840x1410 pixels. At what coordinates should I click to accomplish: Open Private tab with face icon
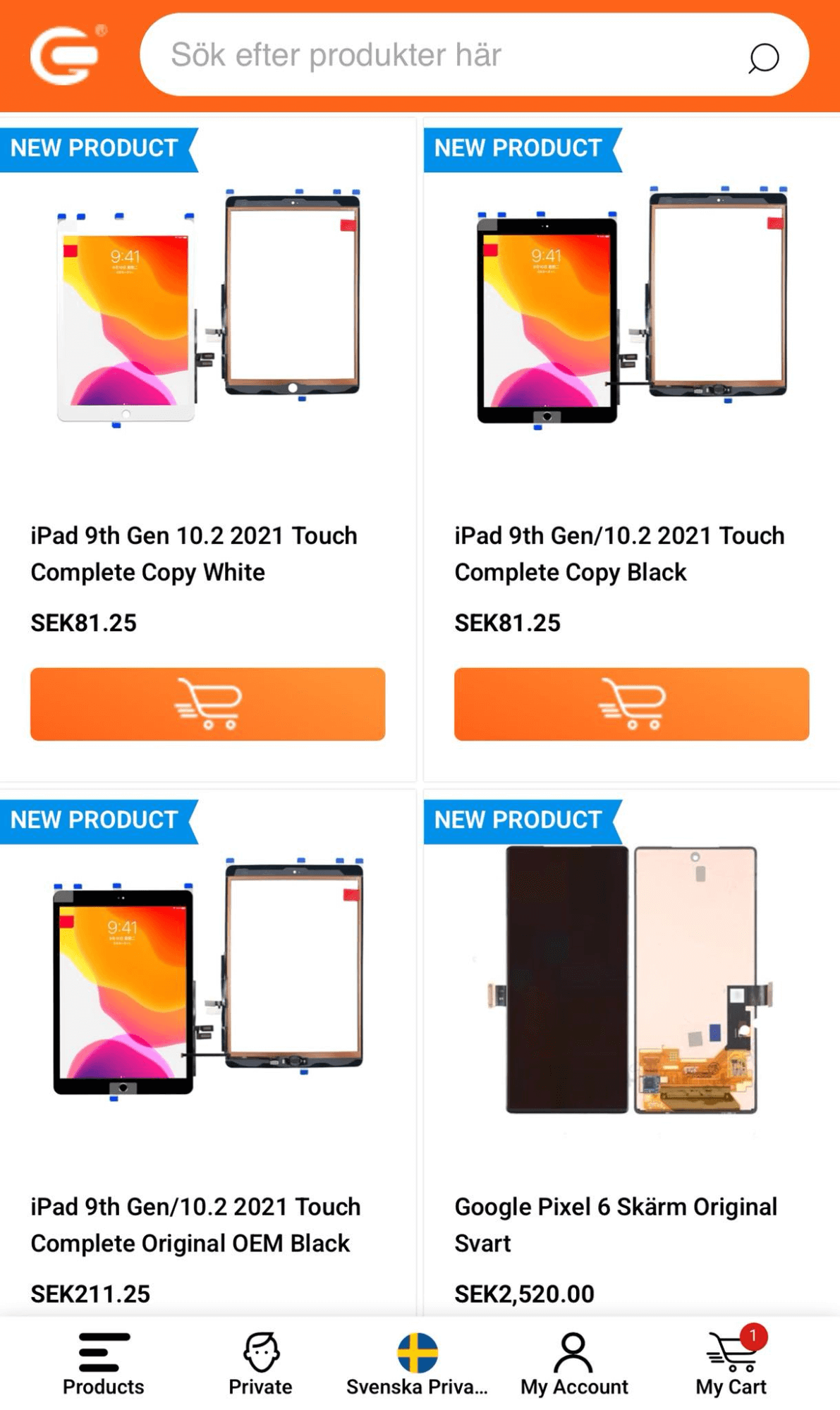click(260, 1364)
